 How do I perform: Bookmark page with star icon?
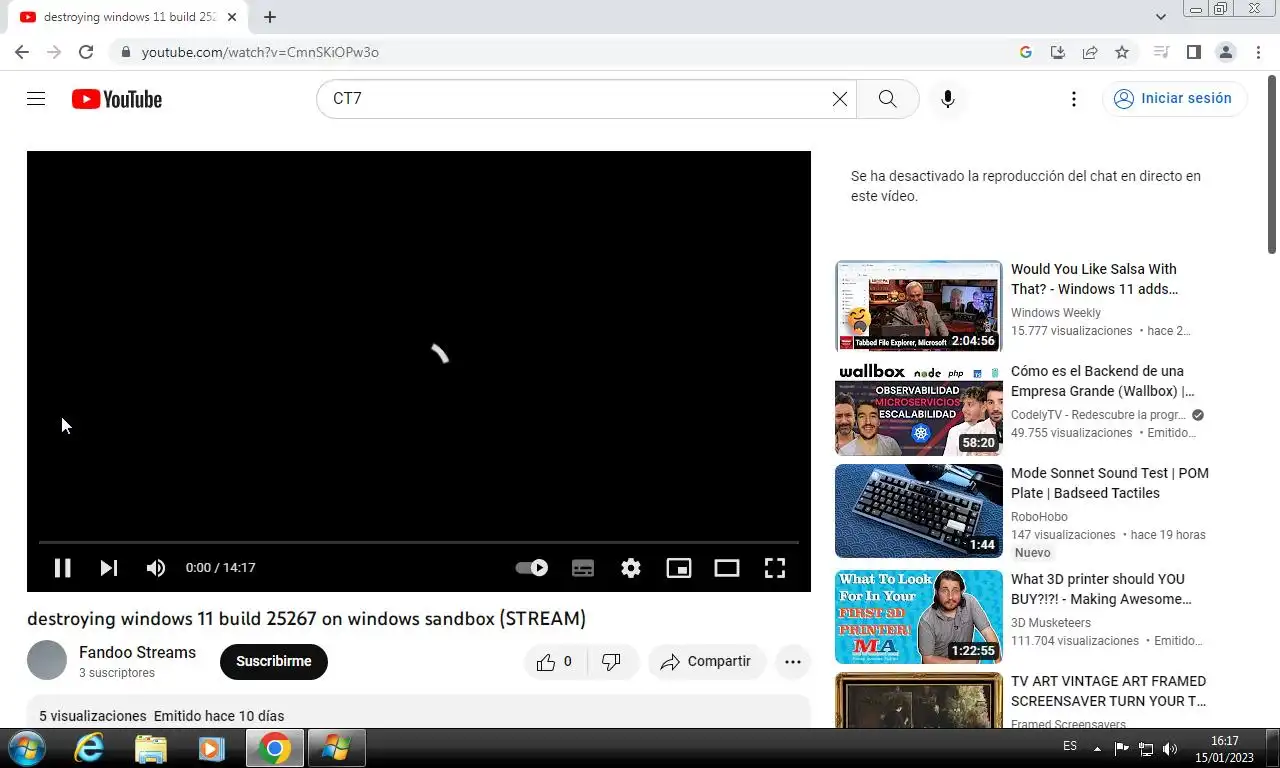[1122, 52]
